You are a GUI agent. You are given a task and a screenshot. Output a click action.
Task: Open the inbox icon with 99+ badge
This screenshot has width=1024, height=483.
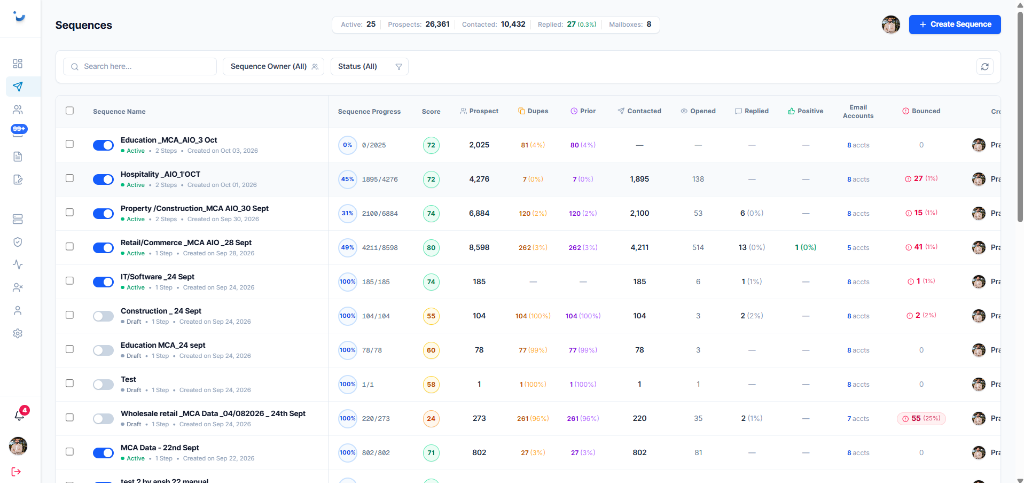coord(18,131)
